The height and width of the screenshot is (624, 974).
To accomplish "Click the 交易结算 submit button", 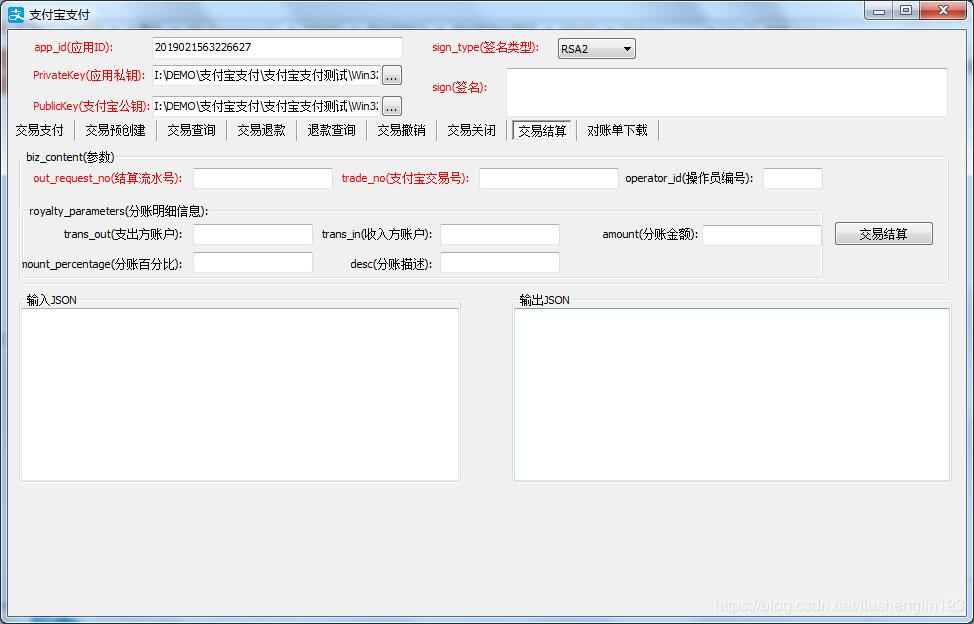I will pos(883,234).
